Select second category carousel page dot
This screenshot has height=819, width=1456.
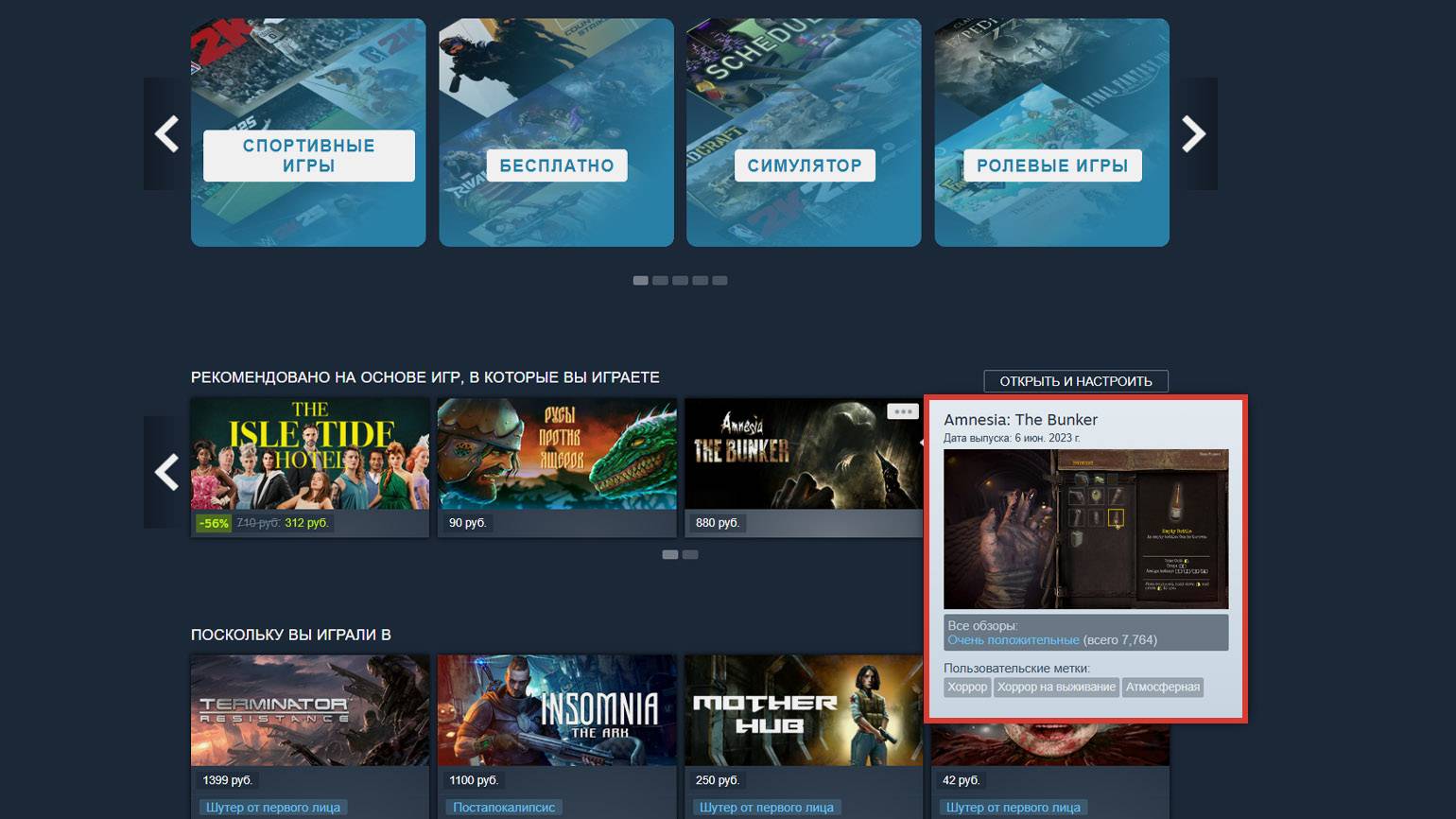coord(660,281)
